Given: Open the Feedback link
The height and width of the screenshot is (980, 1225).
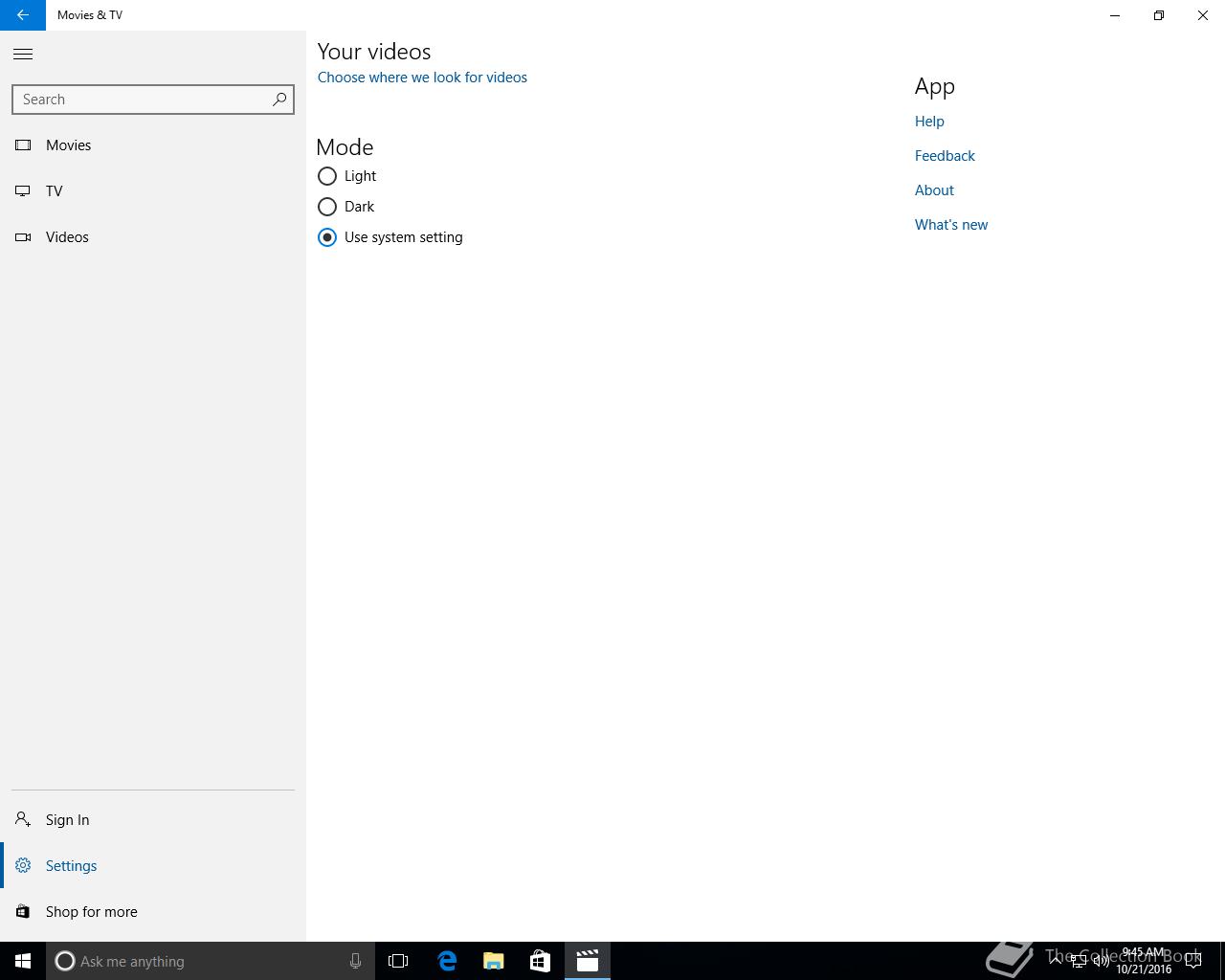Looking at the screenshot, I should (945, 156).
